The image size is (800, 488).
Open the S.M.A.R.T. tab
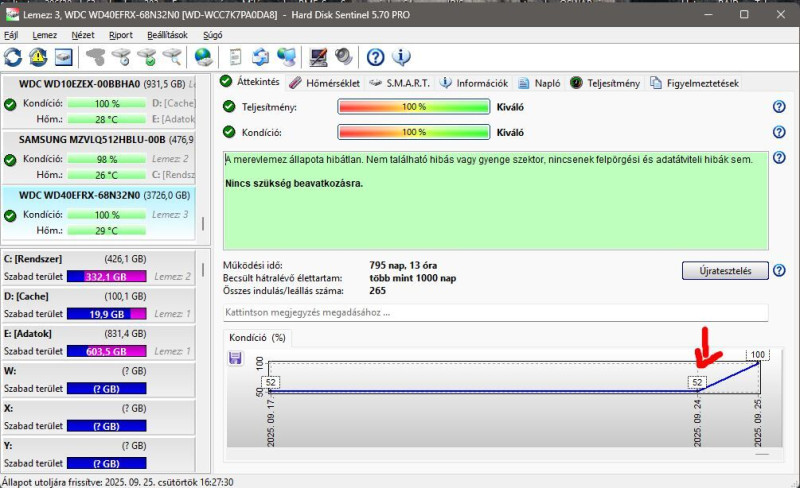click(x=400, y=83)
